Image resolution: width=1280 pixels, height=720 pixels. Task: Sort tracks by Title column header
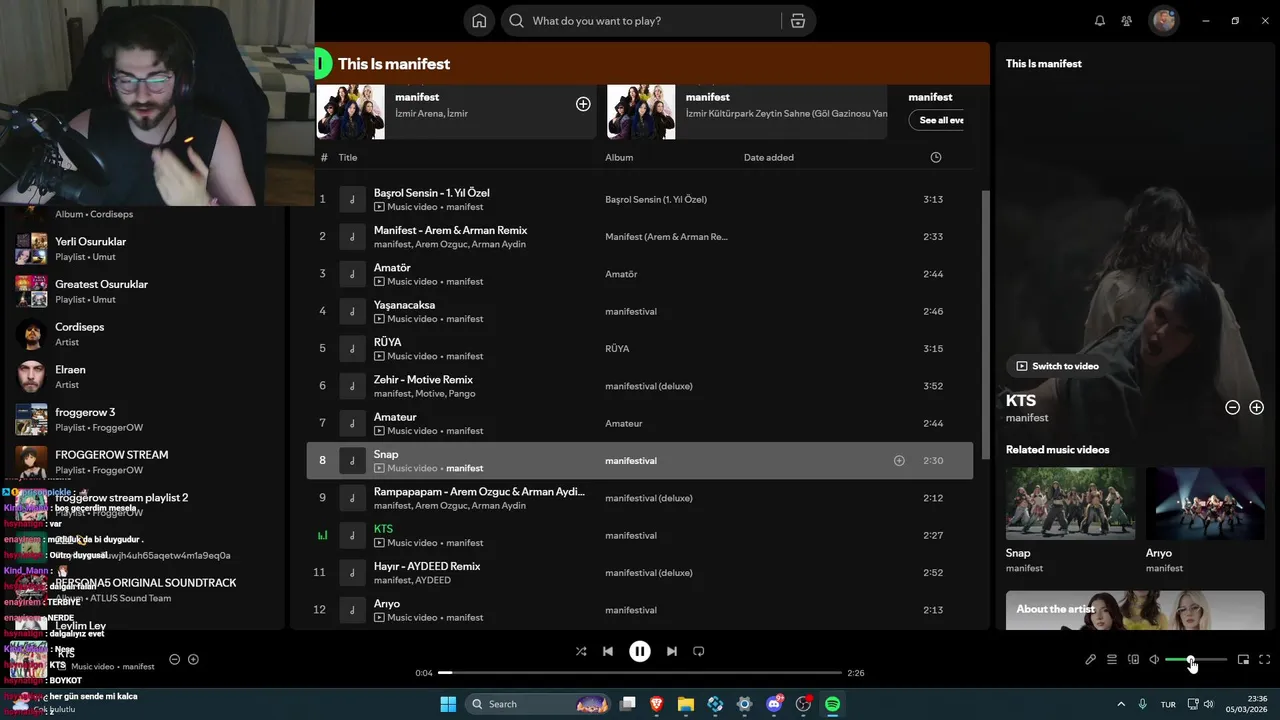pyautogui.click(x=348, y=157)
